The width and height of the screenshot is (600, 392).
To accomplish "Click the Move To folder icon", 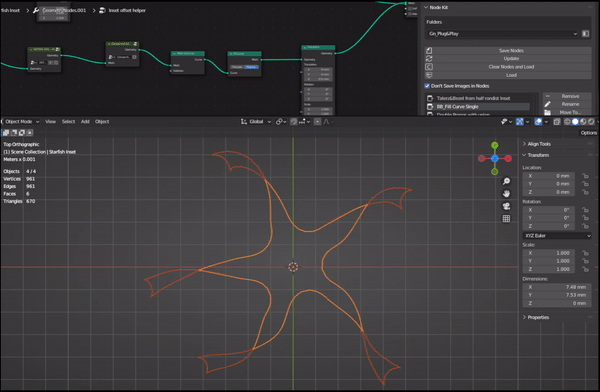I will click(x=548, y=112).
